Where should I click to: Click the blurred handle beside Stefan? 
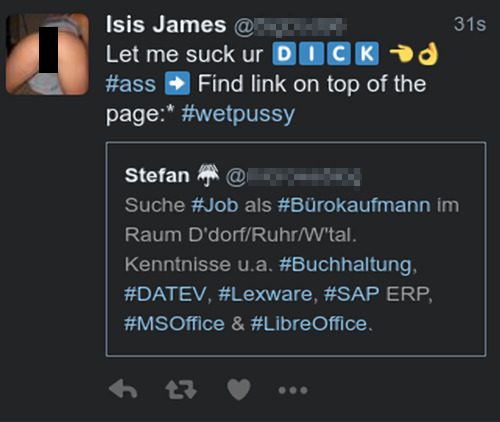[293, 177]
